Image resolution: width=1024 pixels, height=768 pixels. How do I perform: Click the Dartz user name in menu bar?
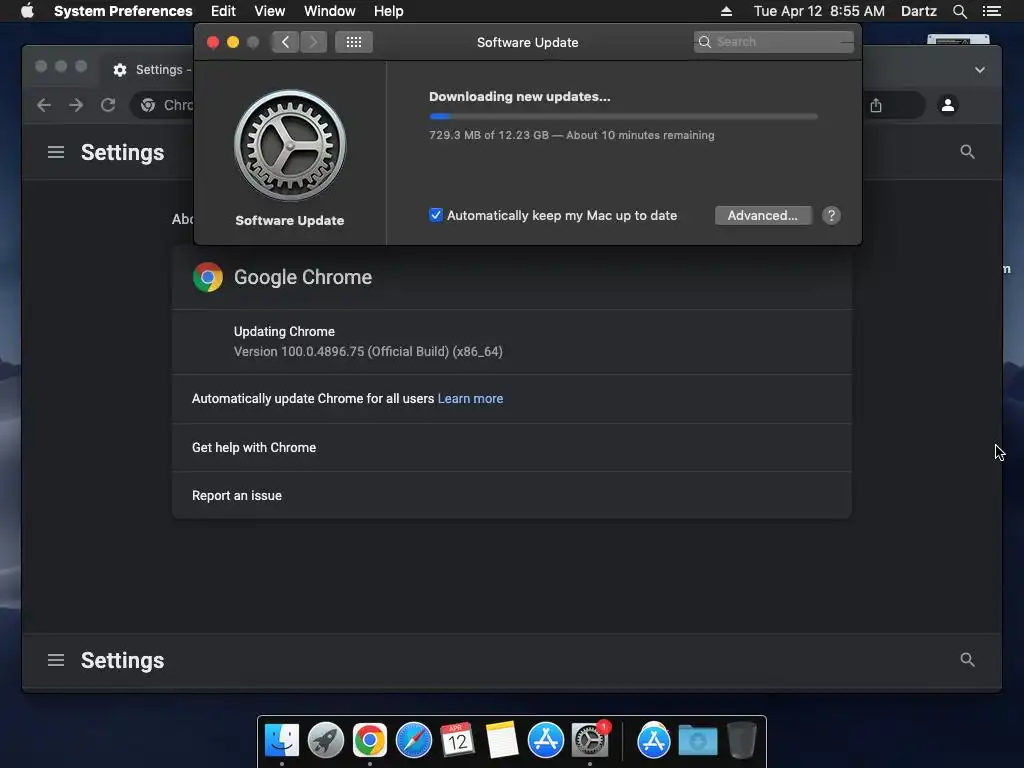point(918,11)
